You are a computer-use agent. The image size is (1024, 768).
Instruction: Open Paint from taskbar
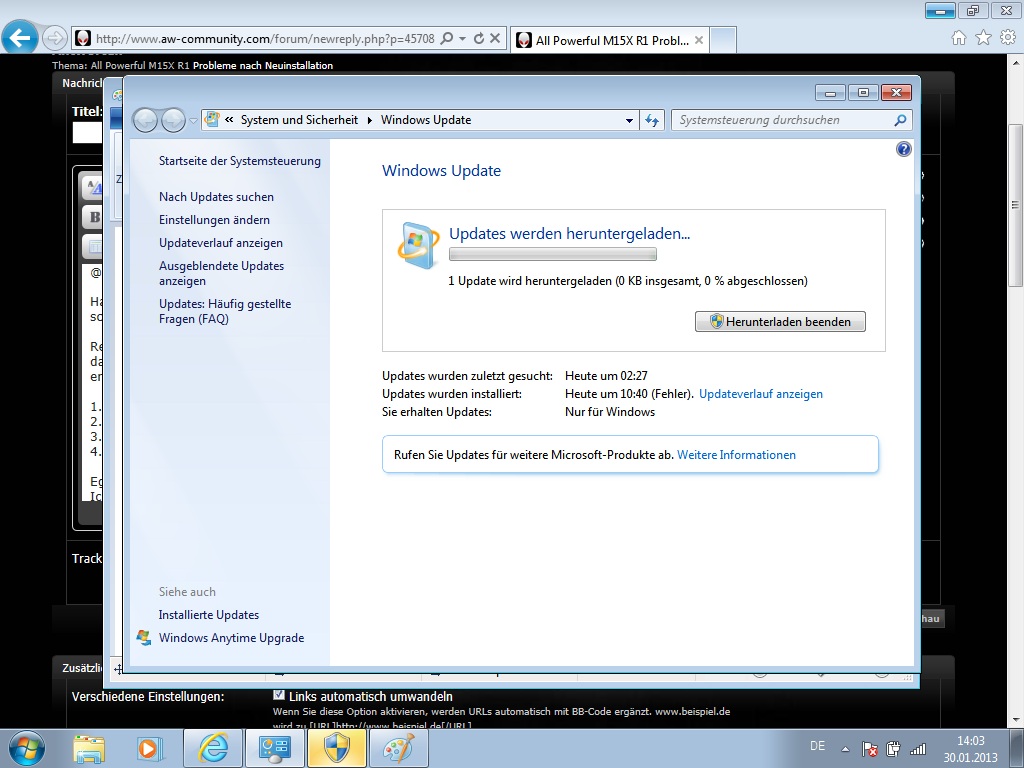coord(399,748)
